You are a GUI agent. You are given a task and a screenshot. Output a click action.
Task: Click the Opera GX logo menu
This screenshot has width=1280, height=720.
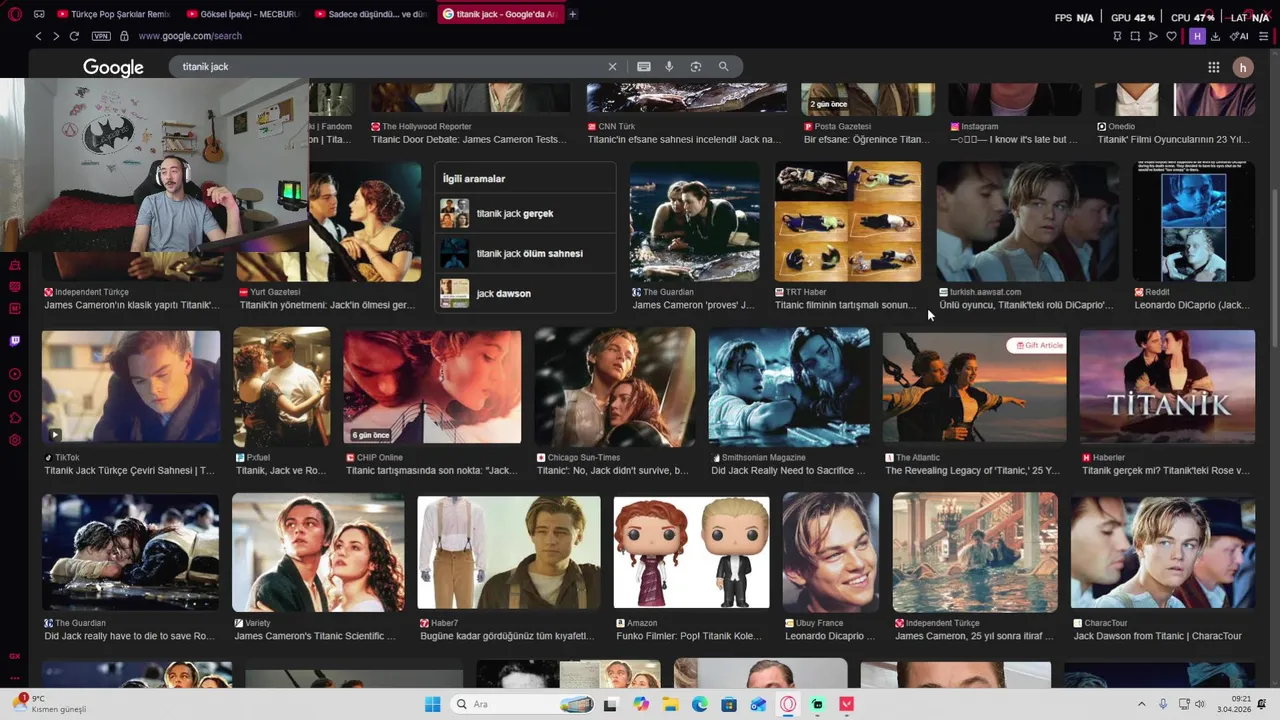(x=14, y=14)
